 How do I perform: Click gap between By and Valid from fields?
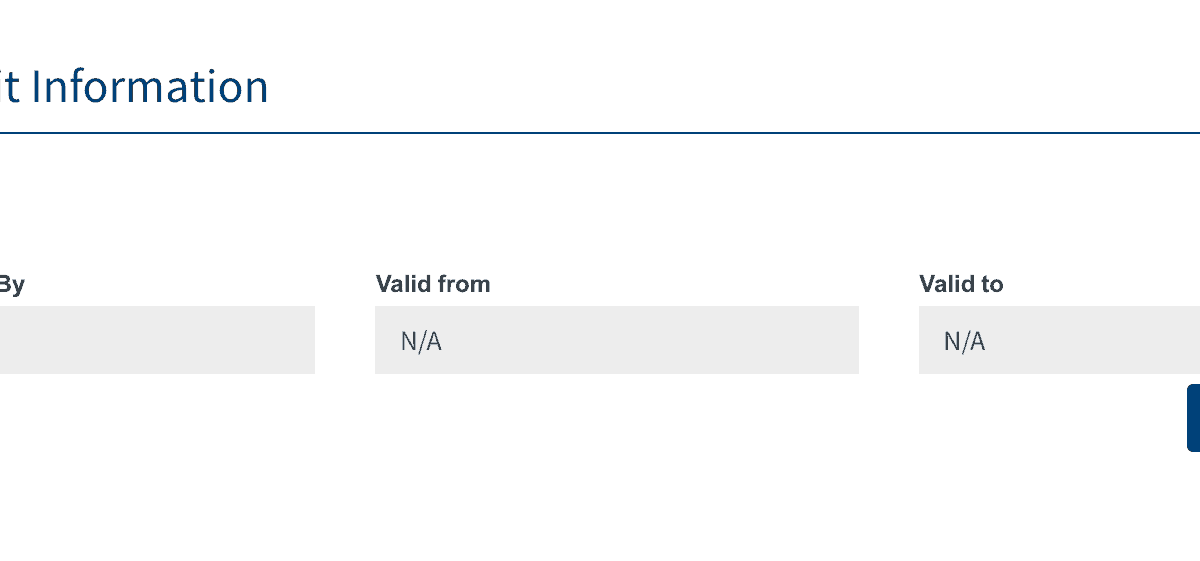point(345,340)
